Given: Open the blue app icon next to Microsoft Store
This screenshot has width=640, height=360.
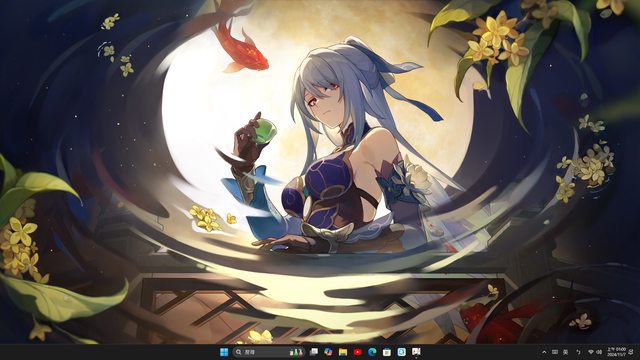Looking at the screenshot, I should [401, 352].
